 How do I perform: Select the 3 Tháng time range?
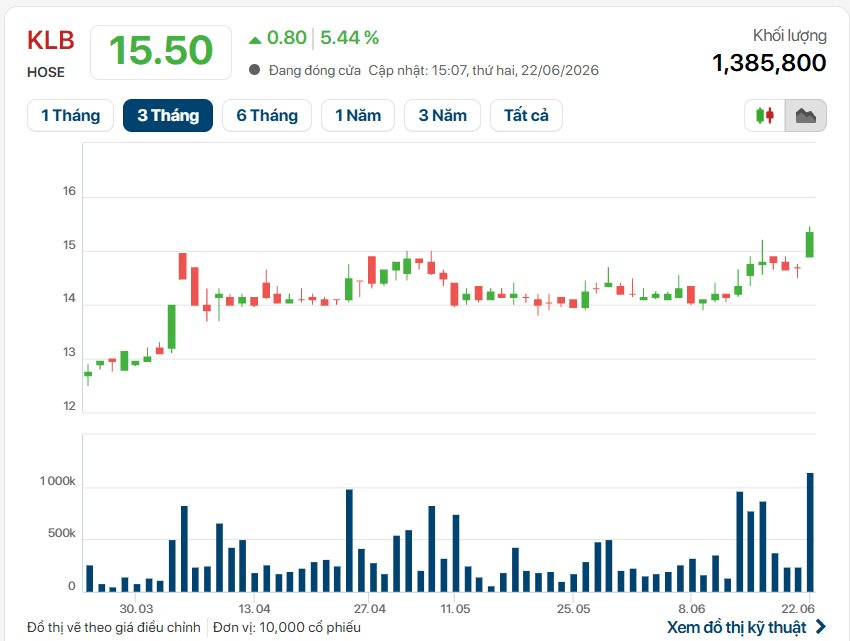pos(168,116)
